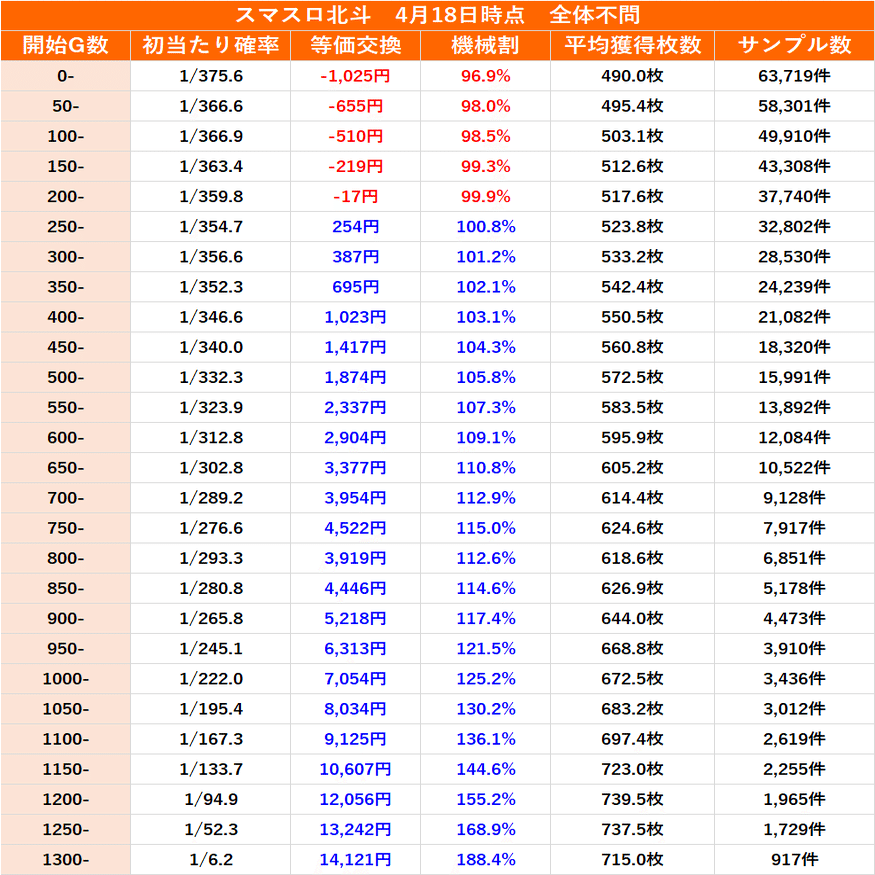Image resolution: width=875 pixels, height=875 pixels.
Task: Click the 100- row label
Action: tap(65, 136)
